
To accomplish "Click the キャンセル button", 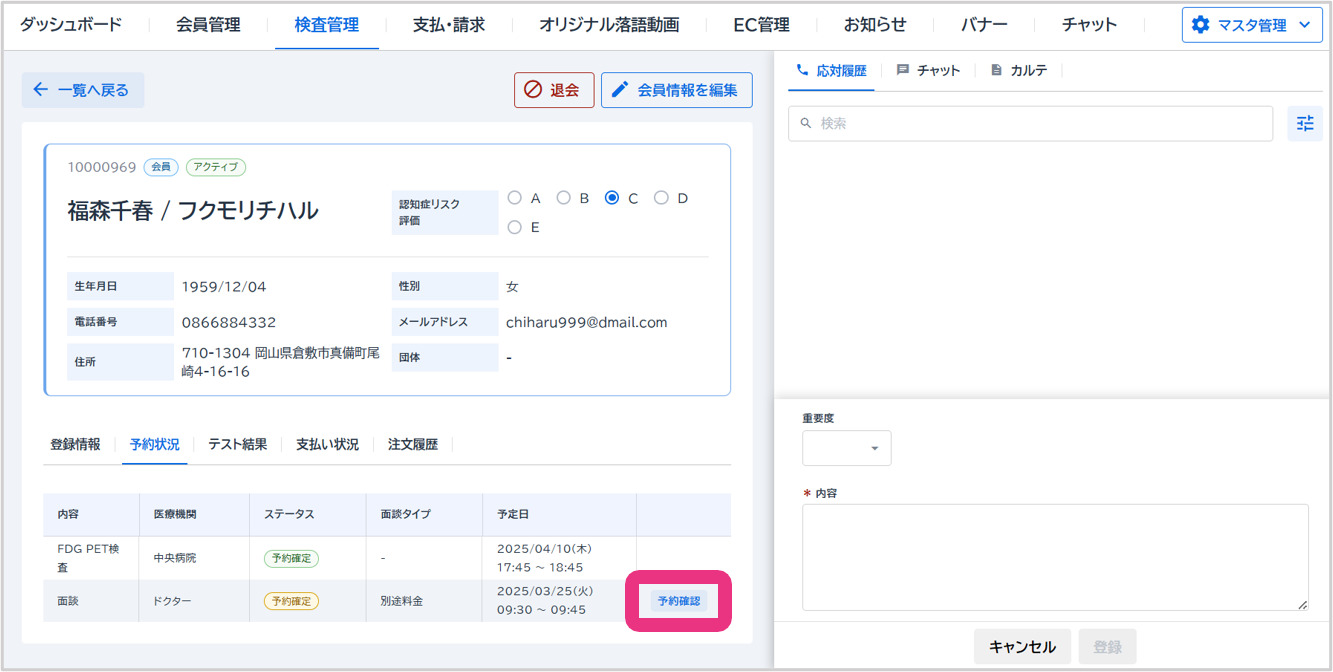I will (x=1022, y=647).
